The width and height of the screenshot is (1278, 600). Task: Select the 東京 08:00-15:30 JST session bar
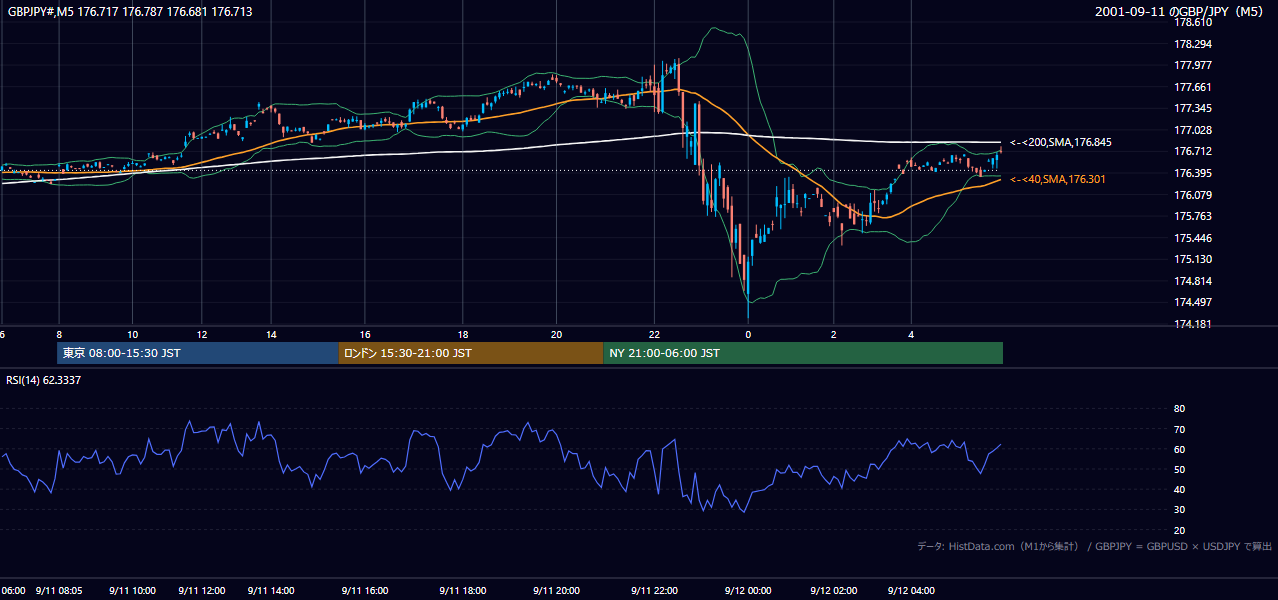pyautogui.click(x=198, y=353)
